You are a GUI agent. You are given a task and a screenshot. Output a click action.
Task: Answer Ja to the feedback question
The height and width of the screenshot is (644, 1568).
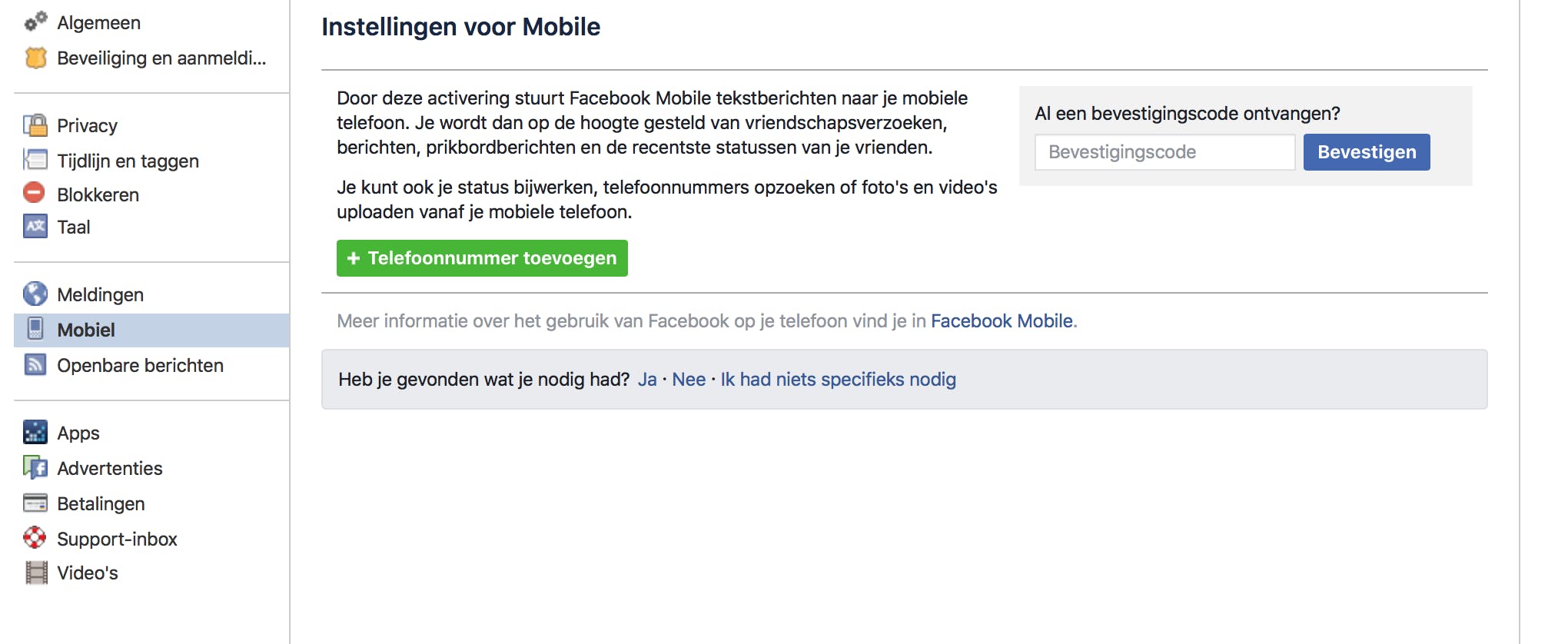647,380
